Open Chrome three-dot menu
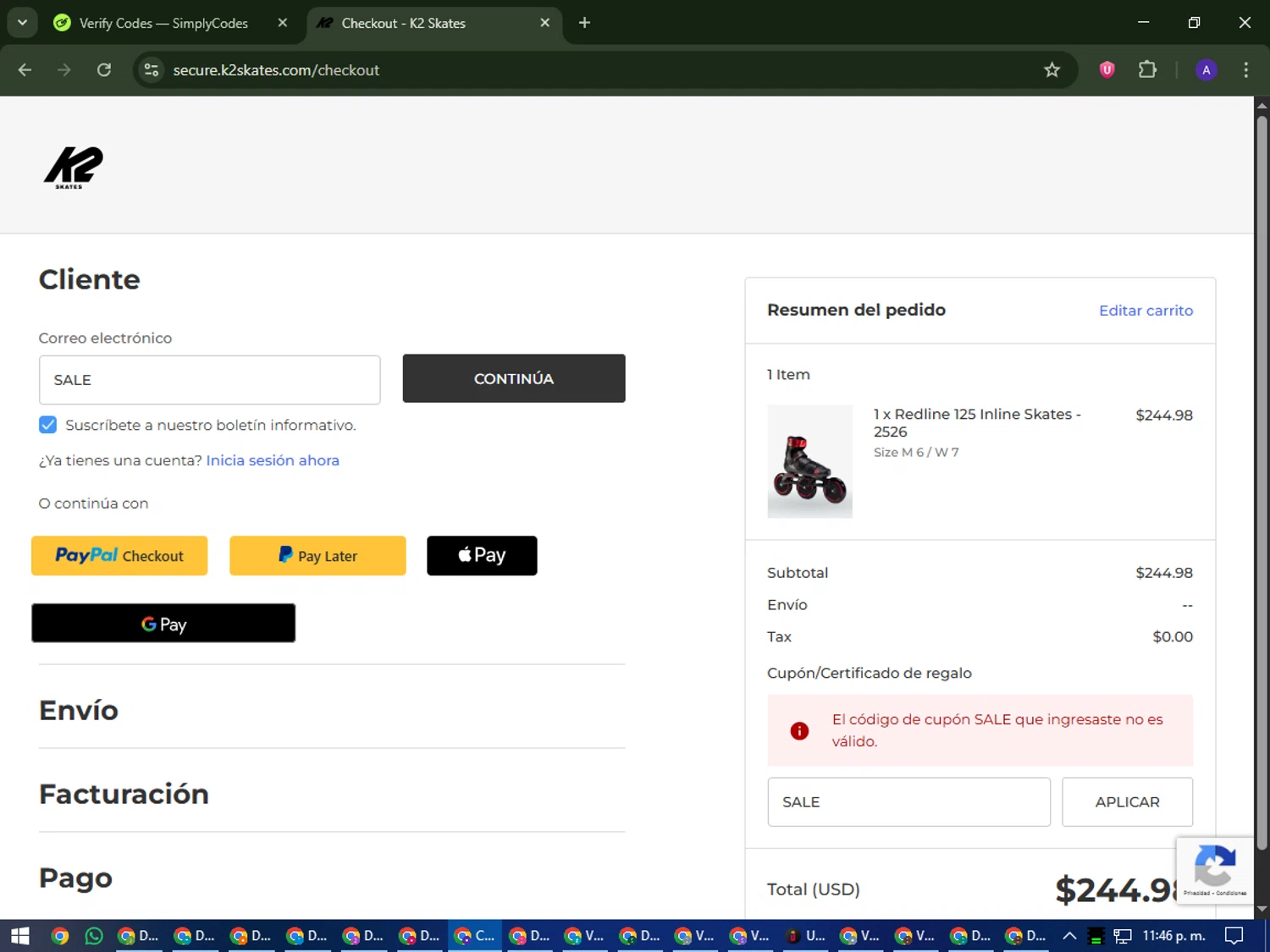 [x=1245, y=70]
